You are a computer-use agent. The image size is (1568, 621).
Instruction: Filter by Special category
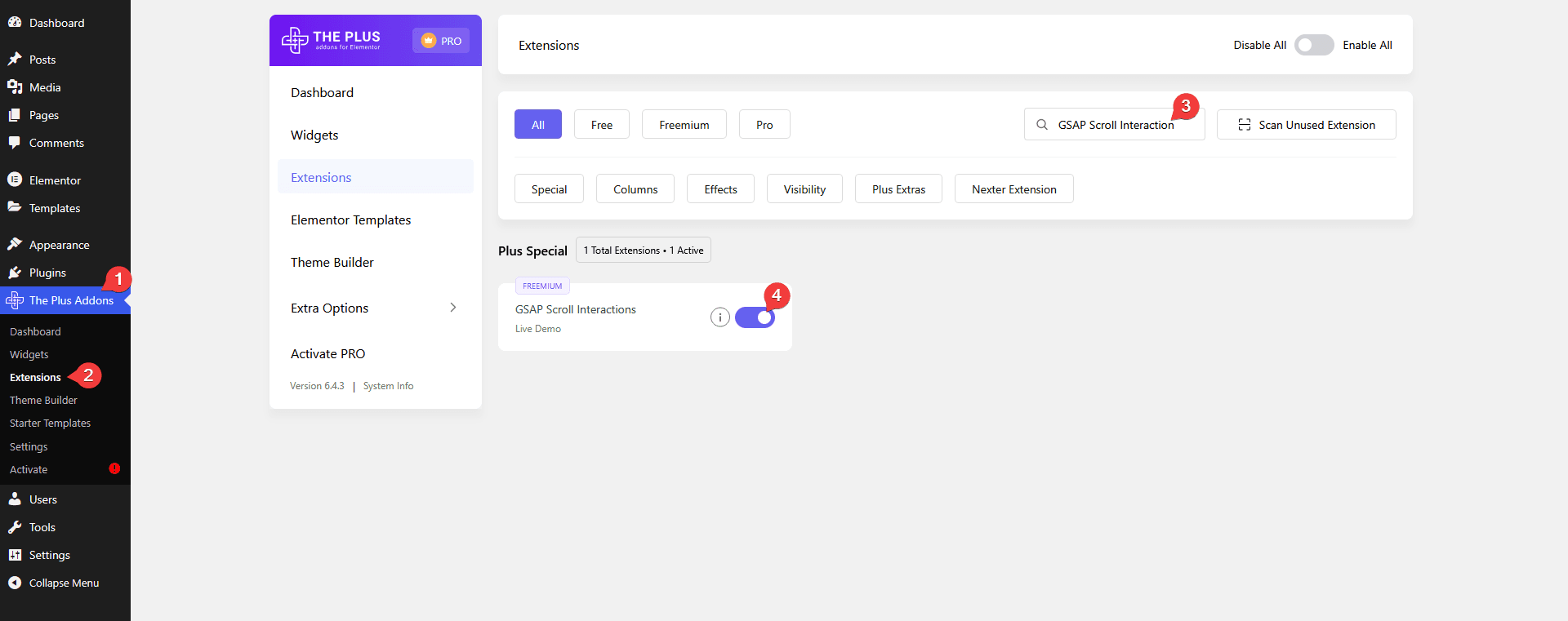[x=549, y=189]
